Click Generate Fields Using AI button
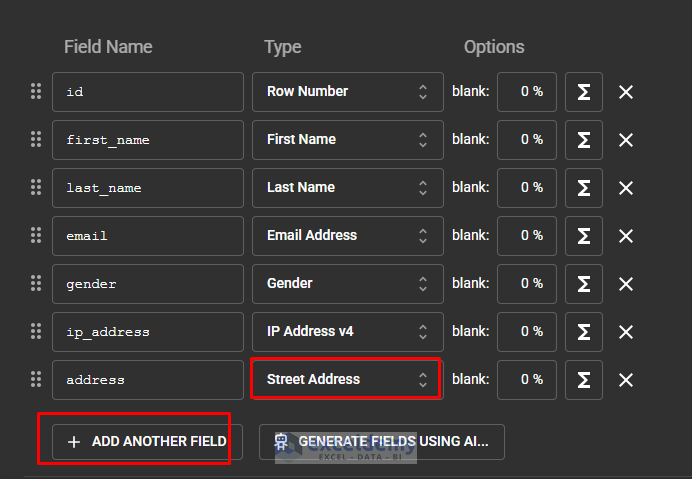Image resolution: width=692 pixels, height=479 pixels. 382,441
